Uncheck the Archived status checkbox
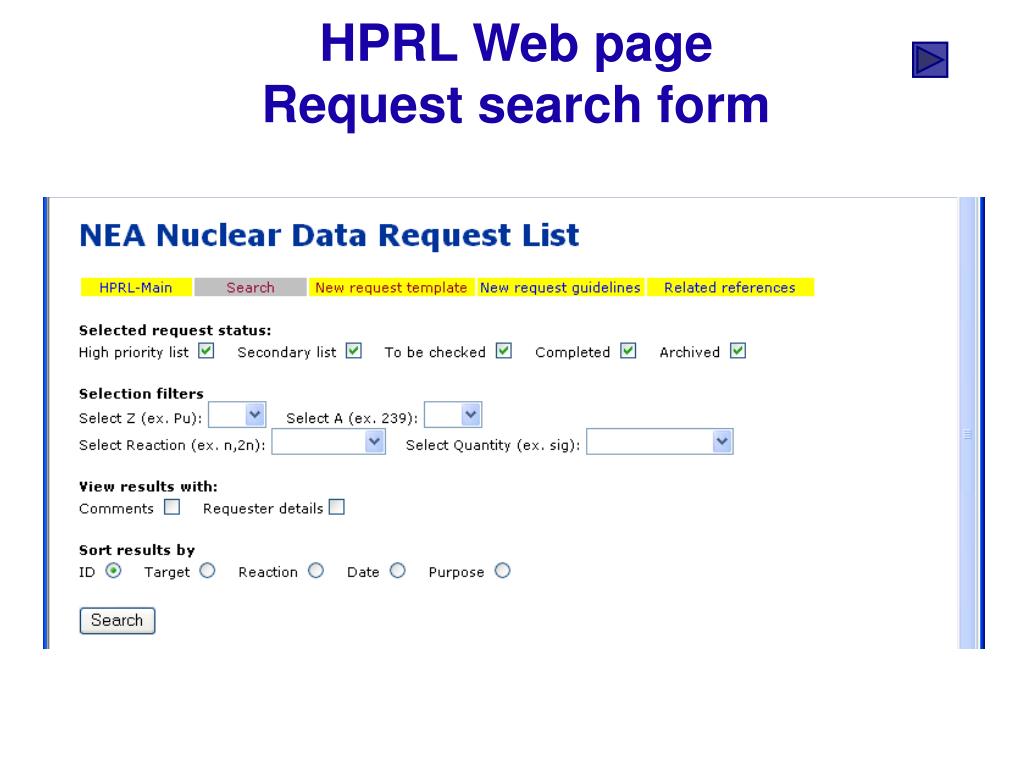The width and height of the screenshot is (1024, 768). [x=738, y=351]
